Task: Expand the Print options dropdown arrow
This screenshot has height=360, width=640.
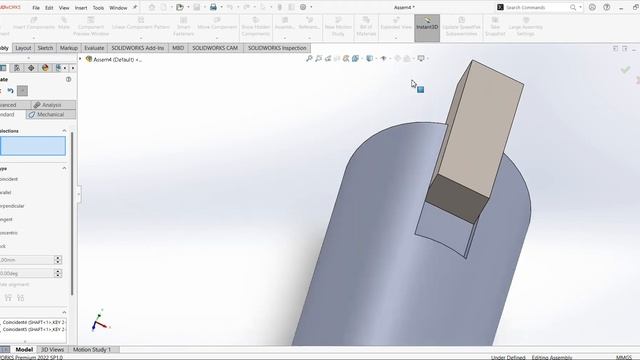Action: 221,7
